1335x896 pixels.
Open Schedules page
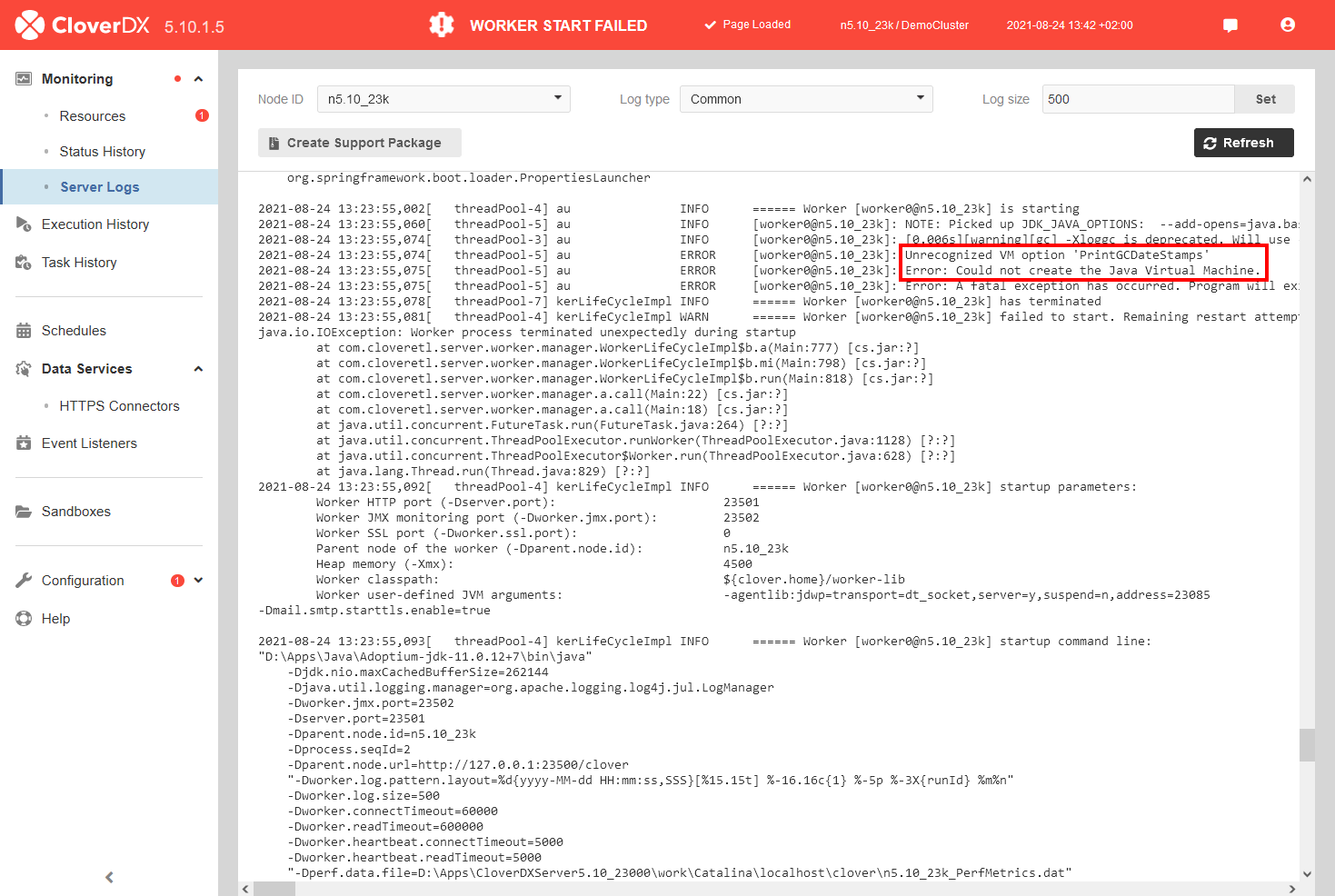click(x=74, y=331)
